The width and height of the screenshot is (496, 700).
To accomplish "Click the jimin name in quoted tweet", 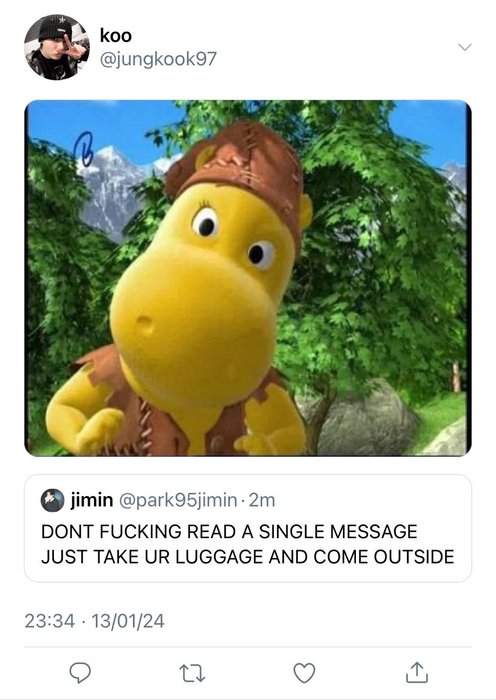I will (x=92, y=500).
